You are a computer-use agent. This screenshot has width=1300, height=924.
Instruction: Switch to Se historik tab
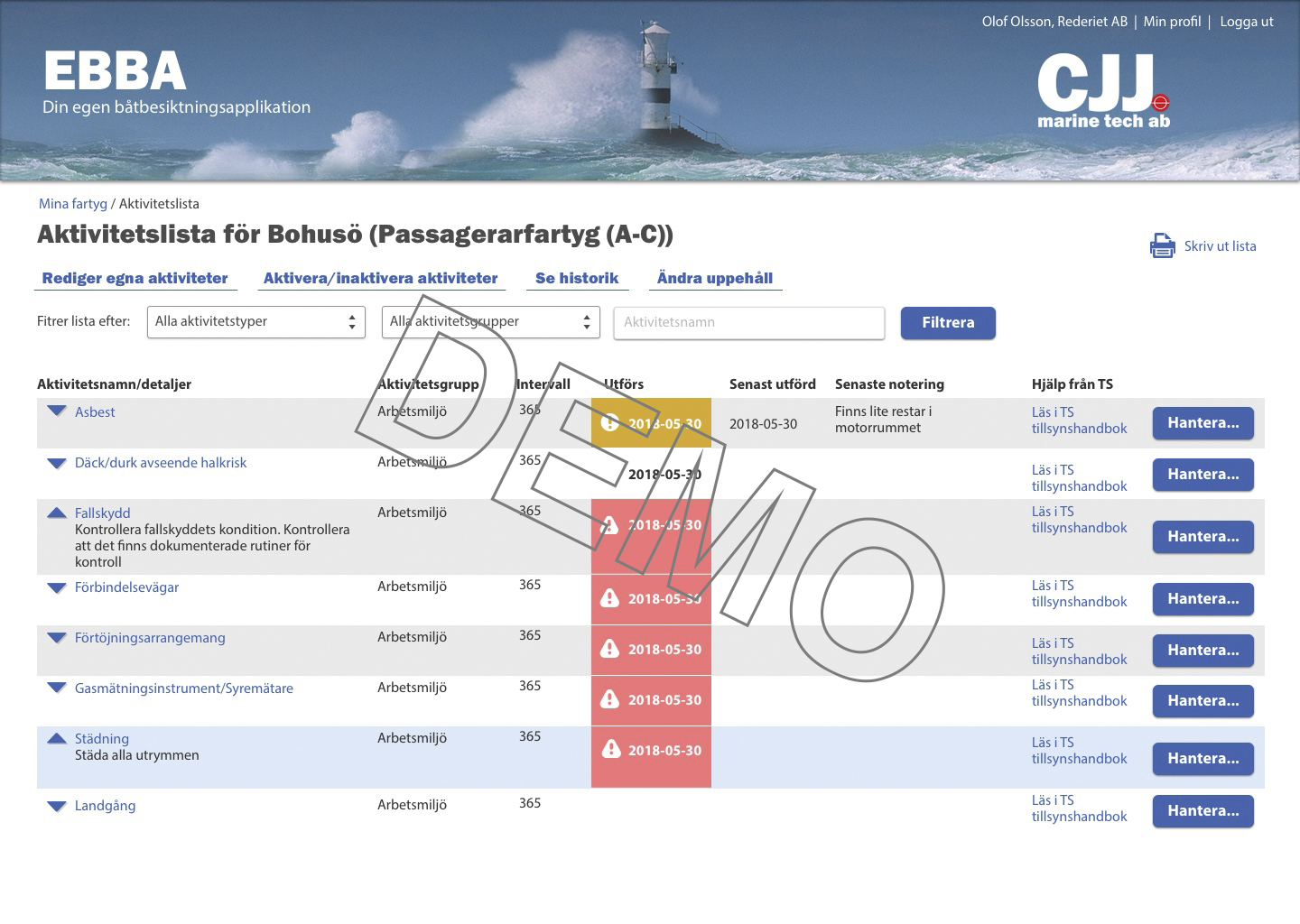click(x=576, y=278)
